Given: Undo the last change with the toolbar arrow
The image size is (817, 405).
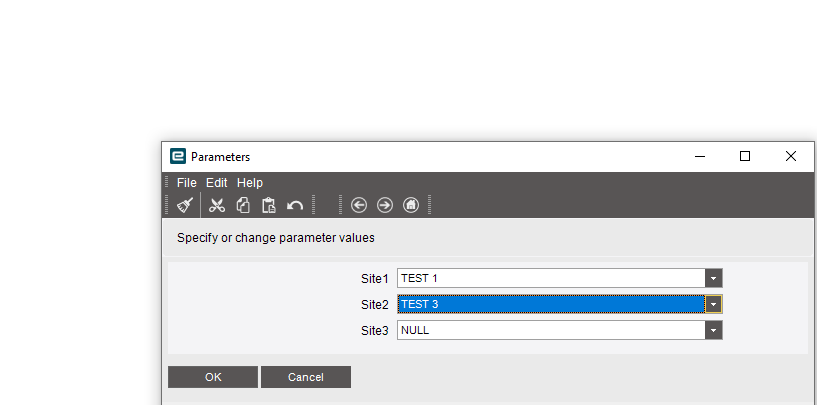Looking at the screenshot, I should coord(295,205).
